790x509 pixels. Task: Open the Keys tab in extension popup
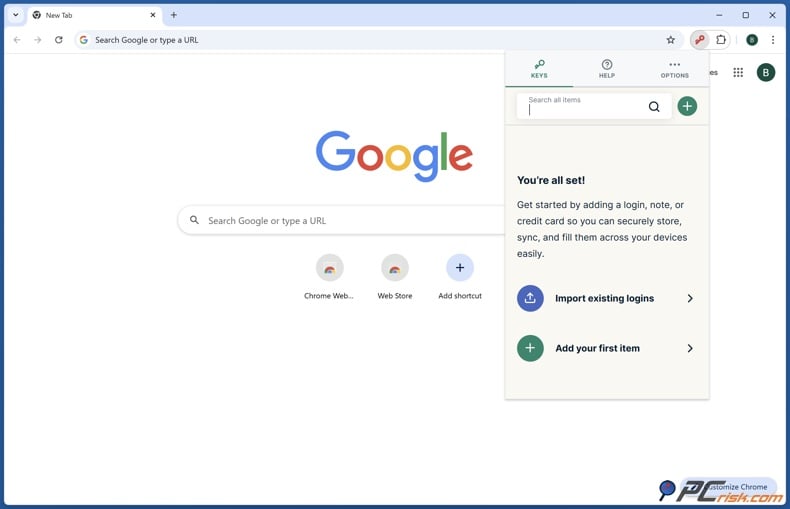539,69
